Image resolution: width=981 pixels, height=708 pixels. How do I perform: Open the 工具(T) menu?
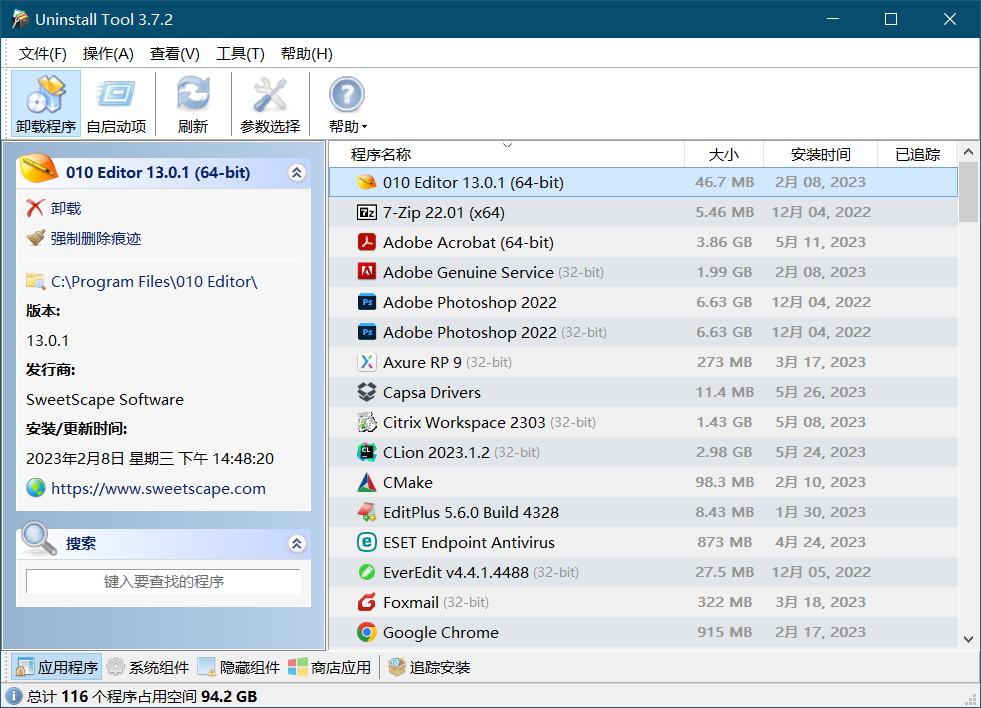[240, 54]
